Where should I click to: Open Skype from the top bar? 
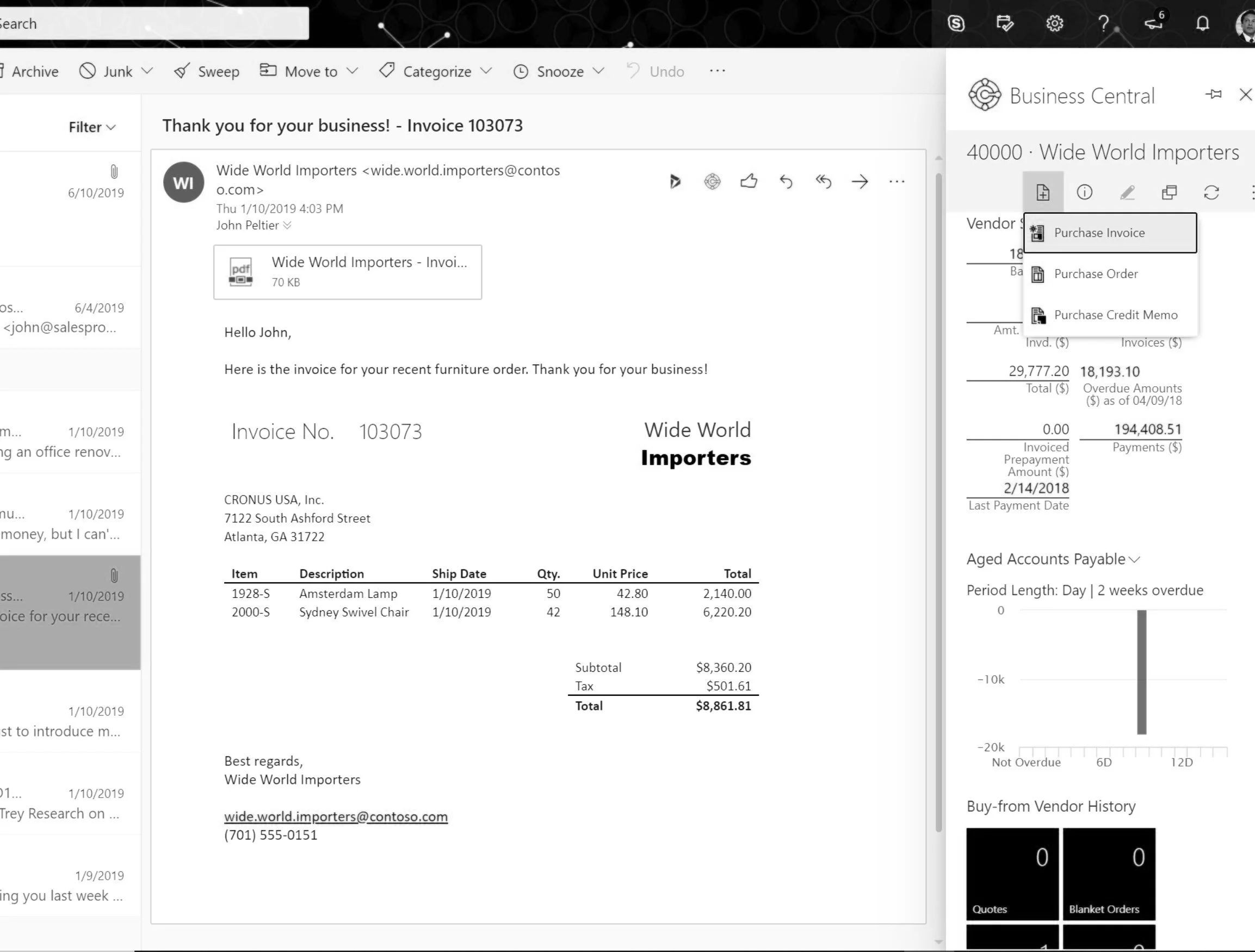click(956, 23)
